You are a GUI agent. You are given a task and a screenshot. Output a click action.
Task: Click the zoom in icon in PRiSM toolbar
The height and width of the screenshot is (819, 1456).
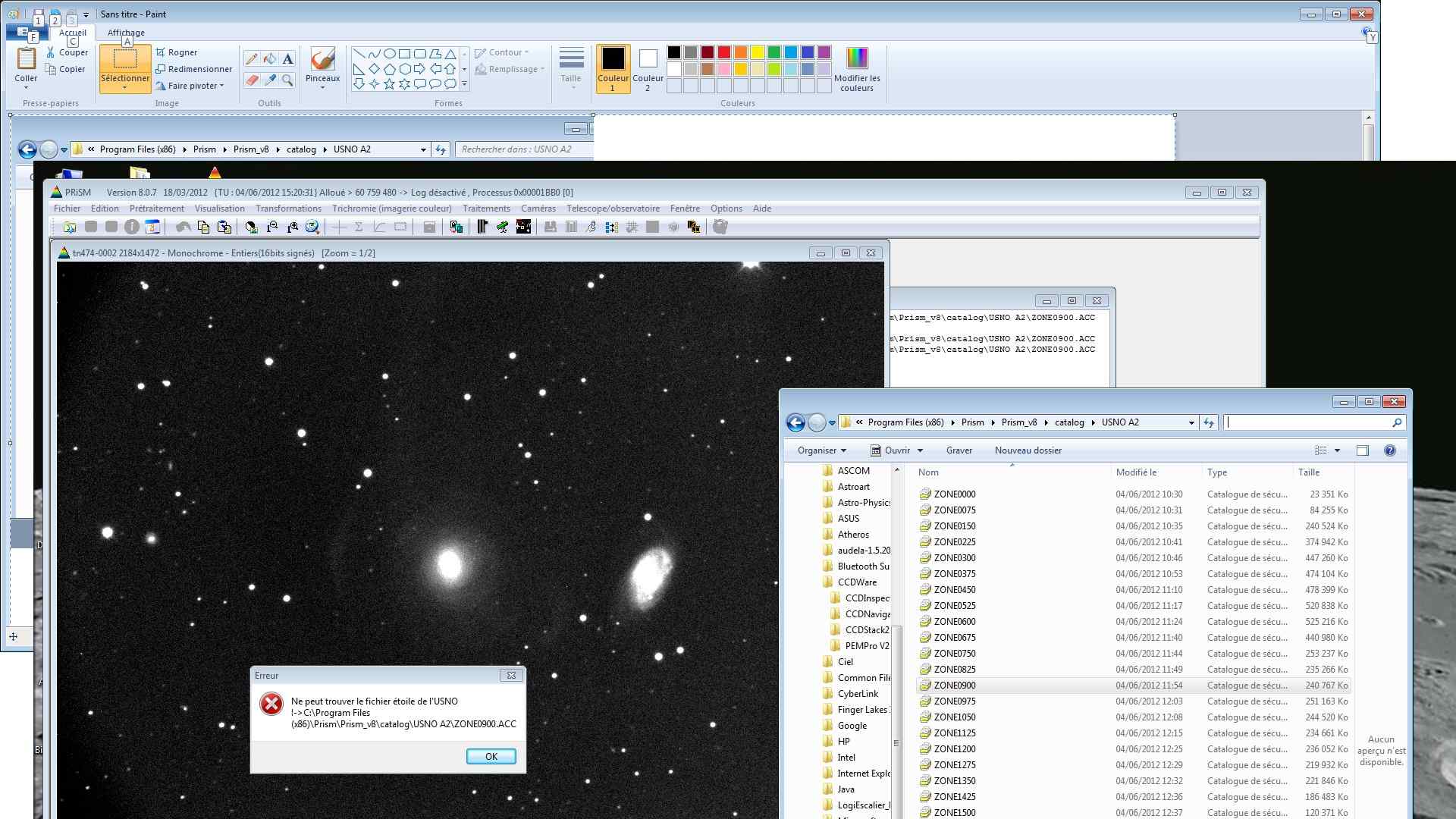293,227
